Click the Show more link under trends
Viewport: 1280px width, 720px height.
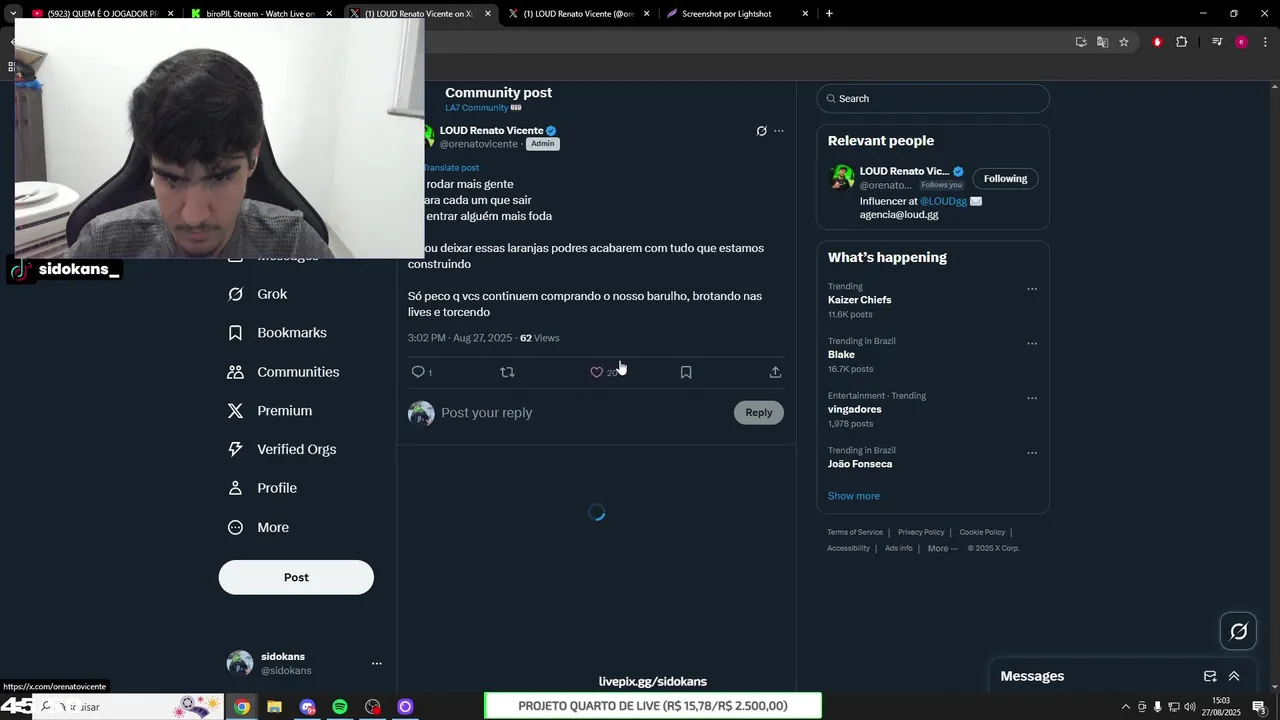coord(853,496)
